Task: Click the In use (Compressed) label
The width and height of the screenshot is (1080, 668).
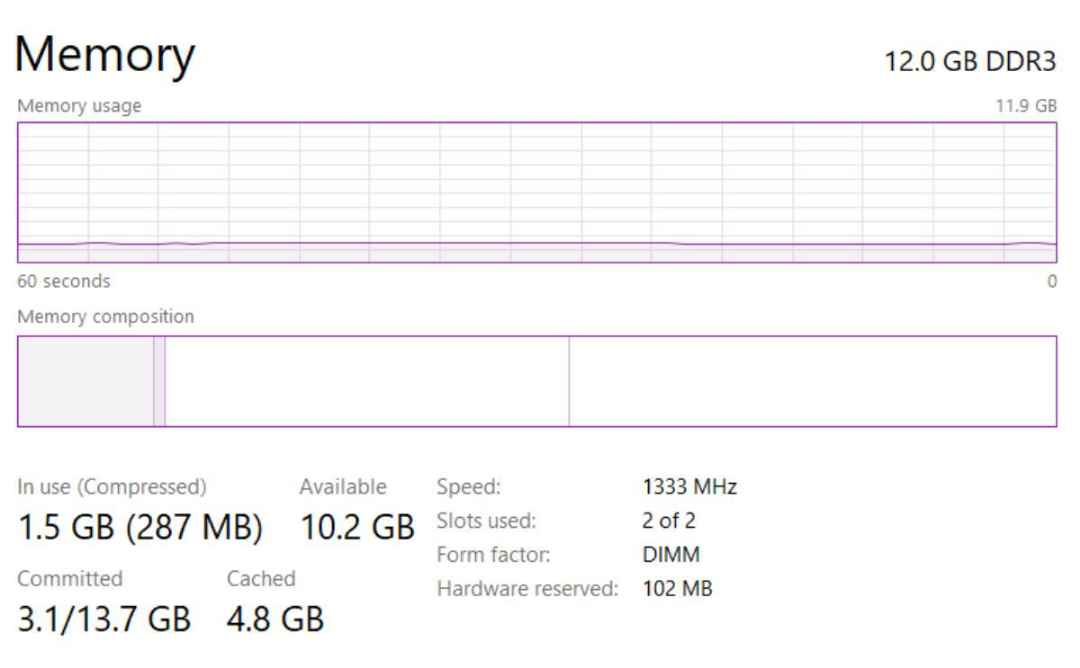Action: tap(112, 487)
